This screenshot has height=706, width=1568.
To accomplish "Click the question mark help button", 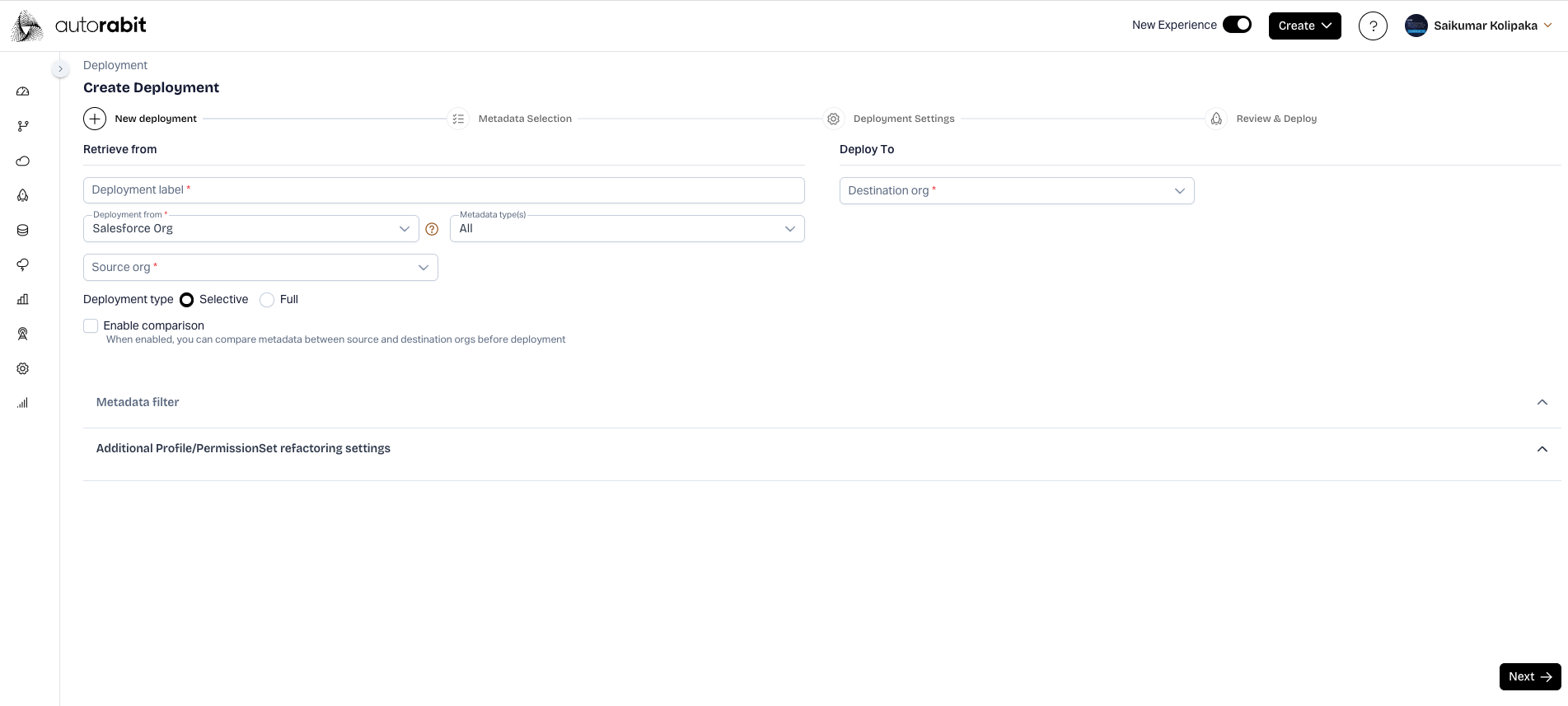I will click(1373, 26).
